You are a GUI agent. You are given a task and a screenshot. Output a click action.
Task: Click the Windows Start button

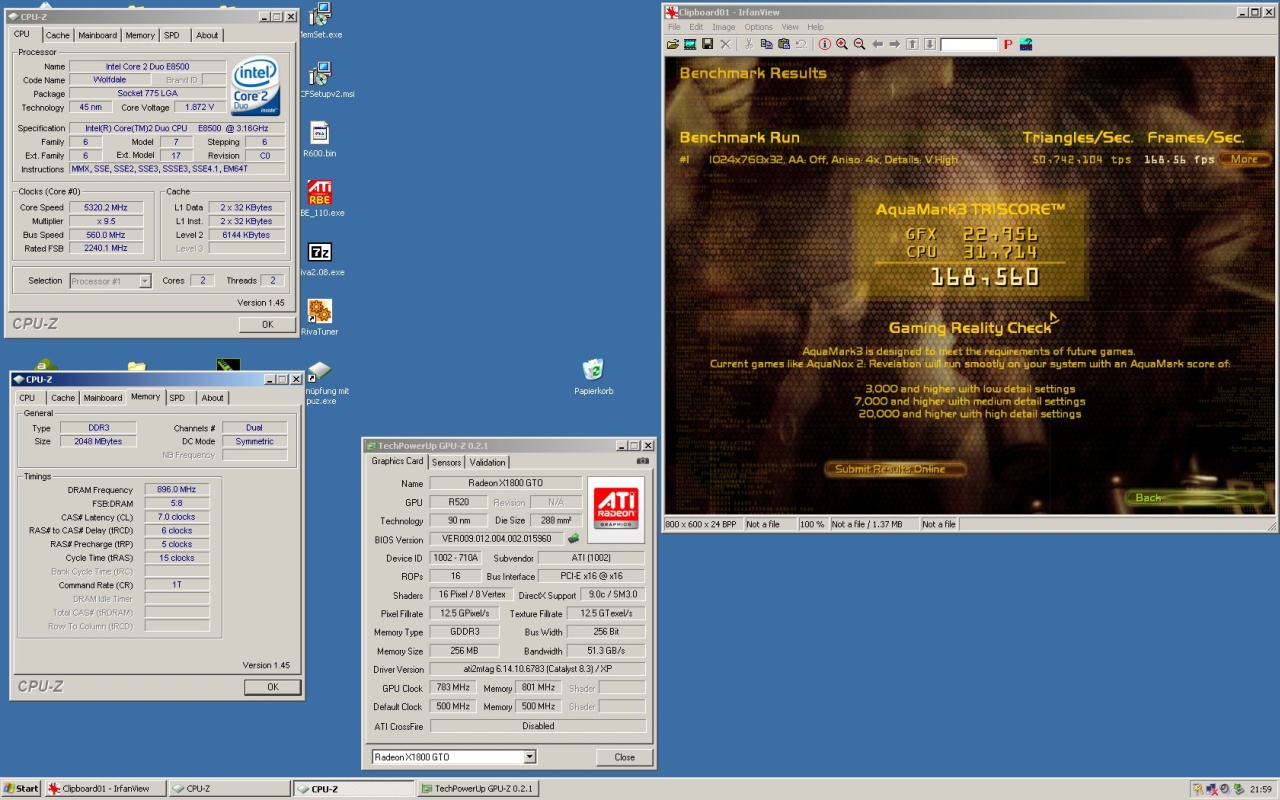click(x=21, y=788)
